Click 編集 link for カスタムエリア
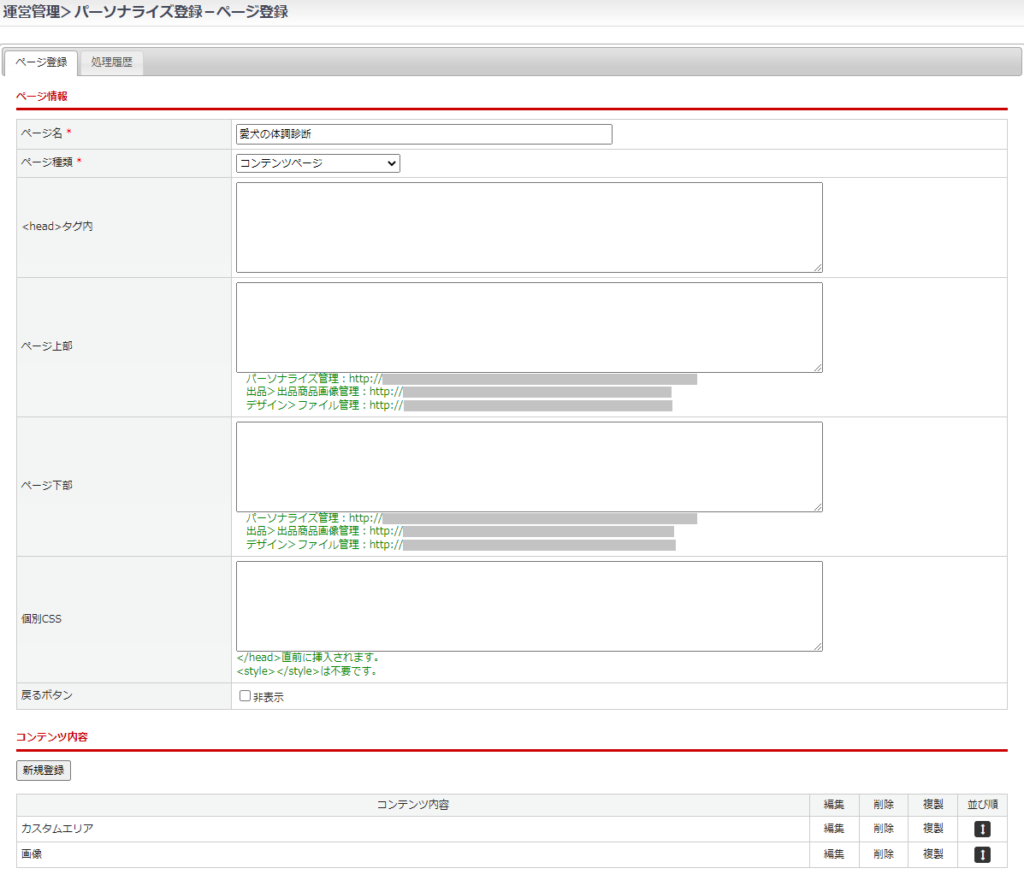The width and height of the screenshot is (1024, 880). point(834,829)
